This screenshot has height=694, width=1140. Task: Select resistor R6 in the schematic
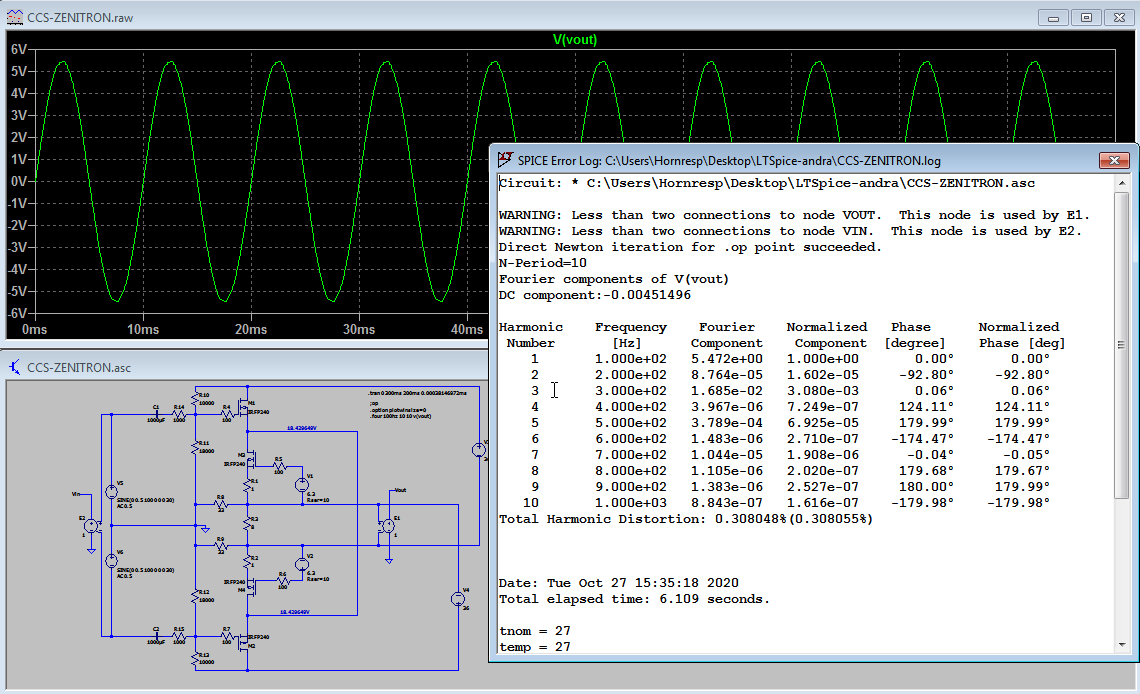(x=283, y=580)
